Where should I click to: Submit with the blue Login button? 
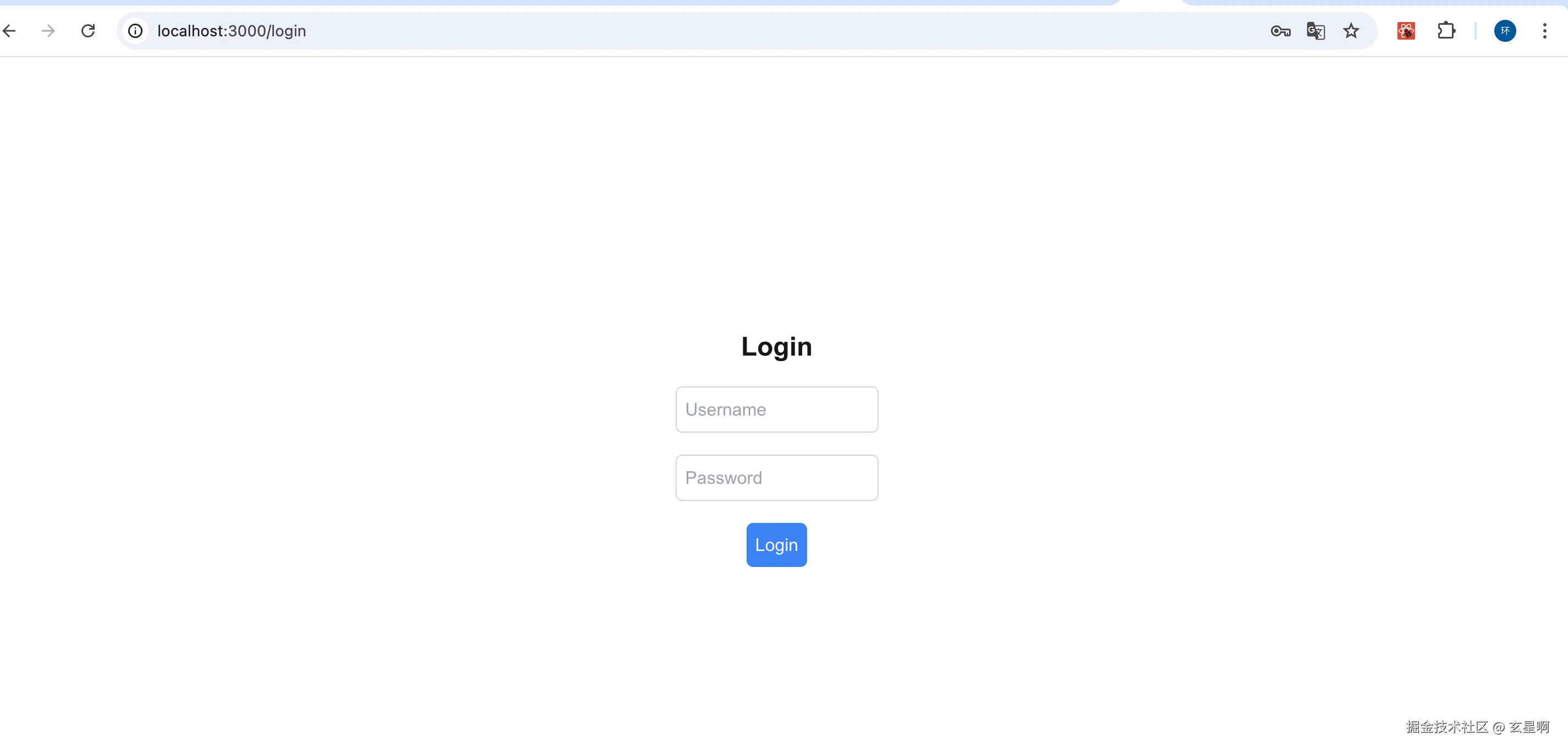coord(777,544)
